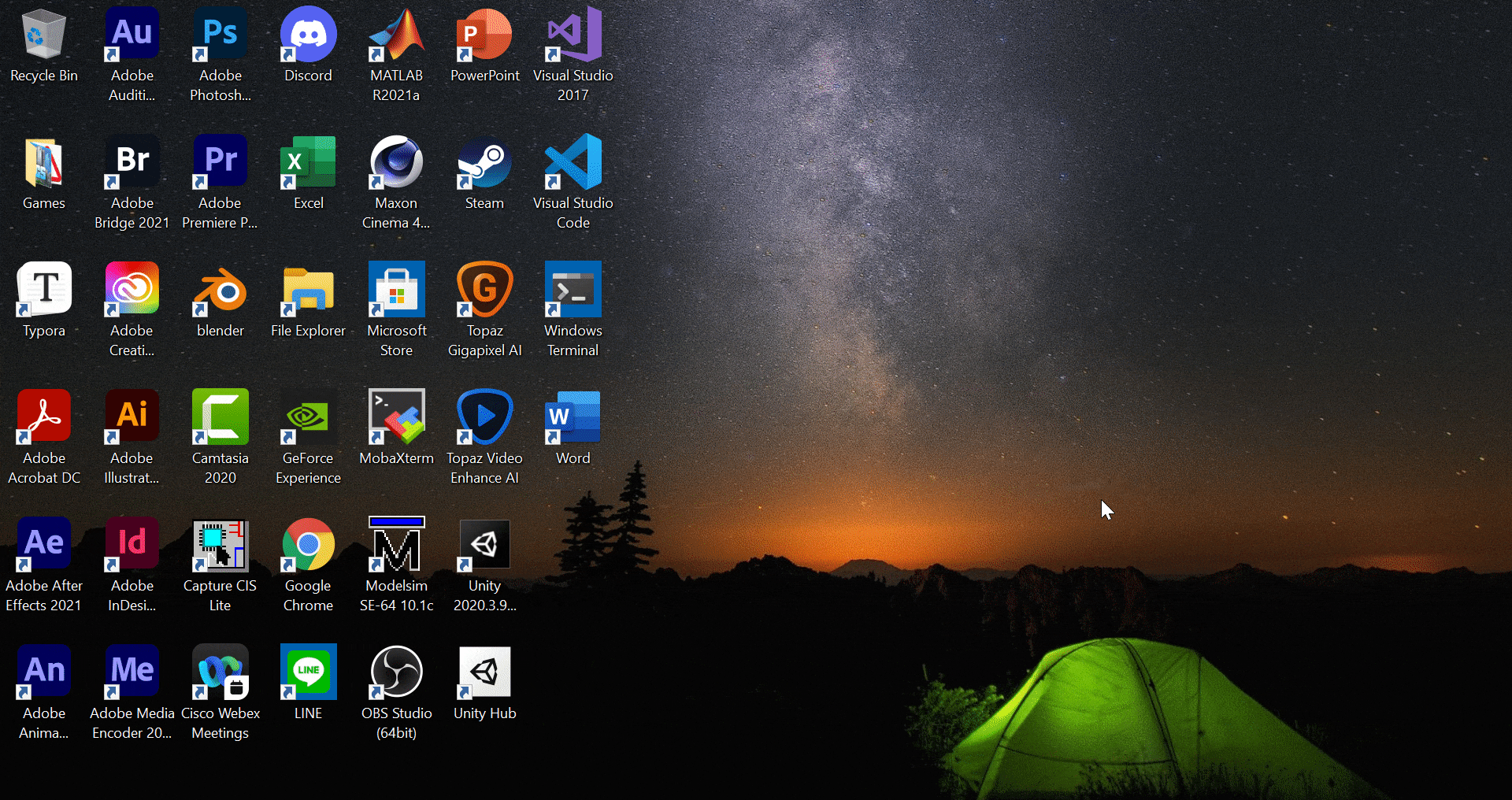Select the Adobe Photoshop icon
Viewport: 1512px width, 800px height.
[220, 35]
